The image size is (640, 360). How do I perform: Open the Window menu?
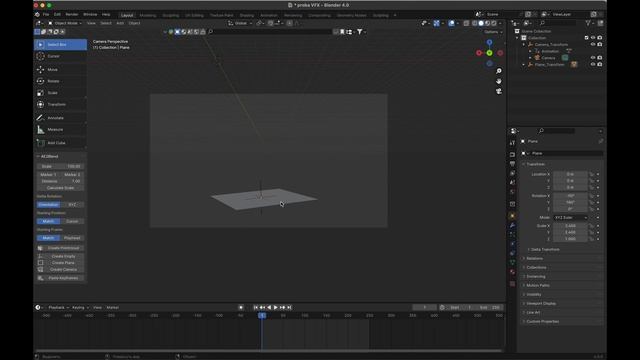[90, 14]
